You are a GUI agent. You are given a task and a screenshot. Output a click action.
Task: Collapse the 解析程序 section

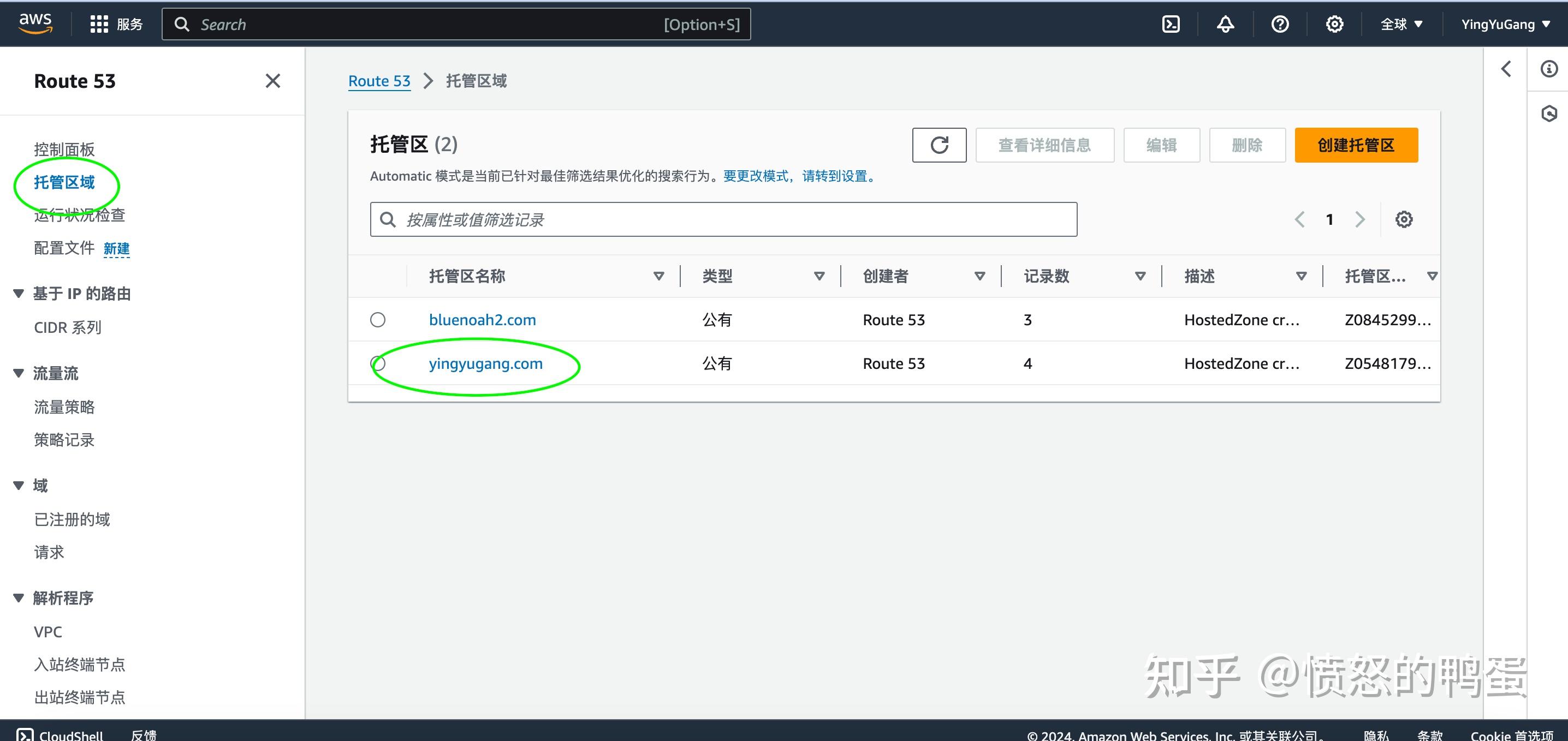[x=18, y=598]
